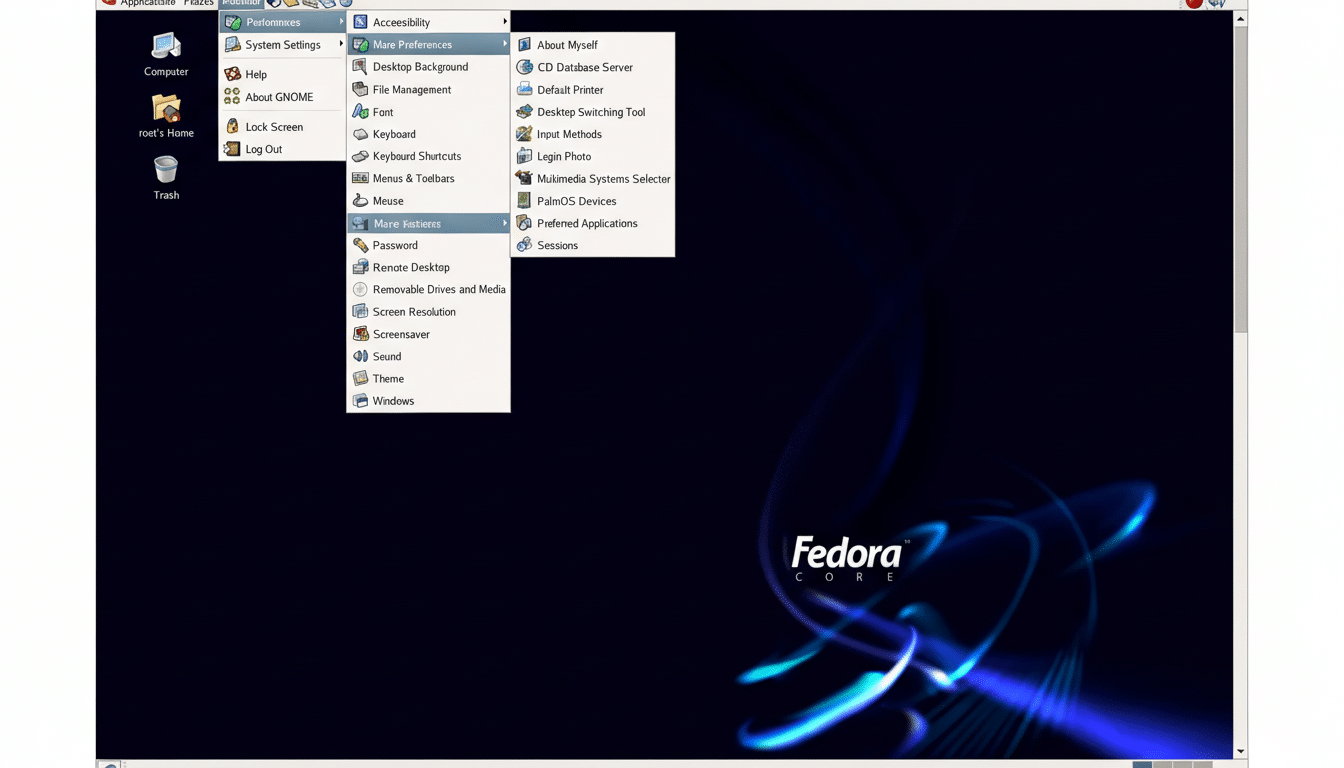Open the Theme settings
Image resolution: width=1344 pixels, height=768 pixels.
387,378
